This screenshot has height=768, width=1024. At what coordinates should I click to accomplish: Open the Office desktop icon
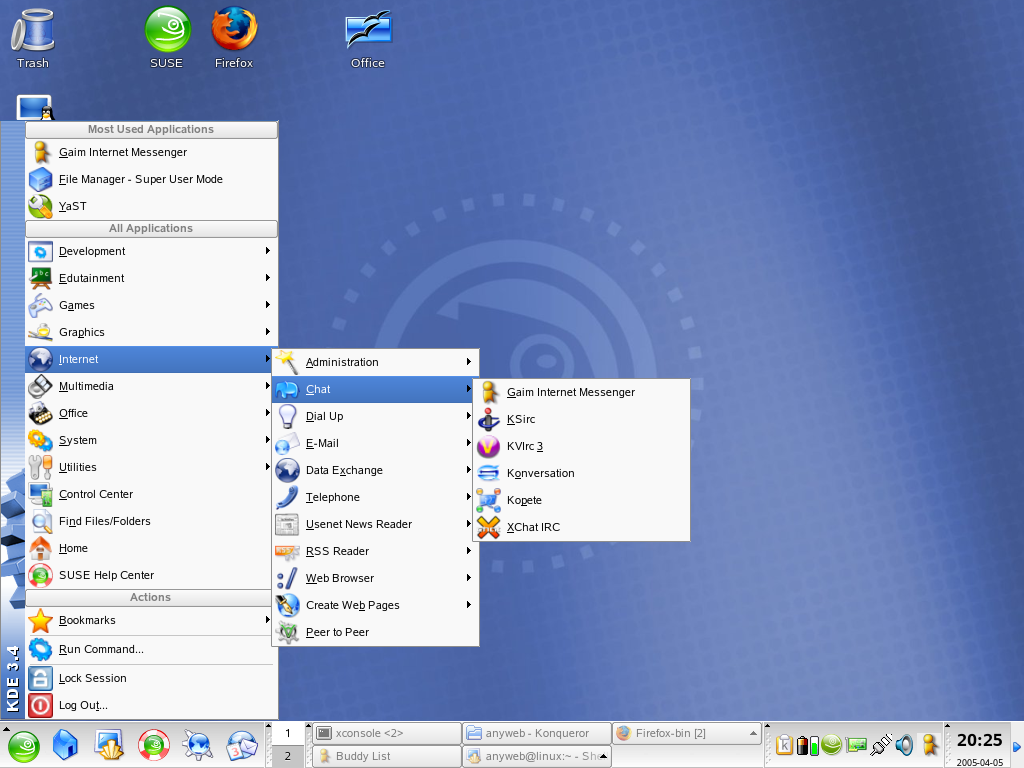[x=368, y=39]
